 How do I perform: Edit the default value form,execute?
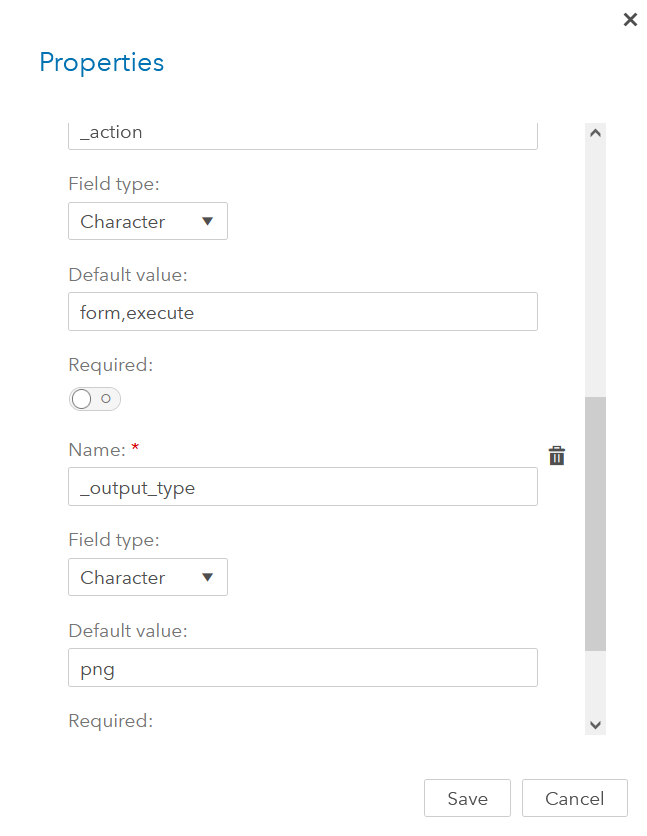point(300,311)
